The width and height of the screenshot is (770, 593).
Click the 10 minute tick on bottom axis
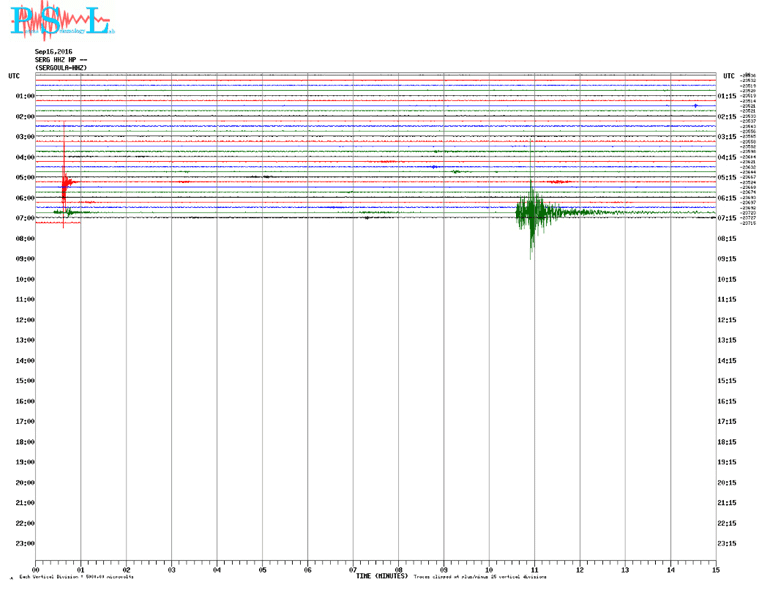pyautogui.click(x=489, y=570)
